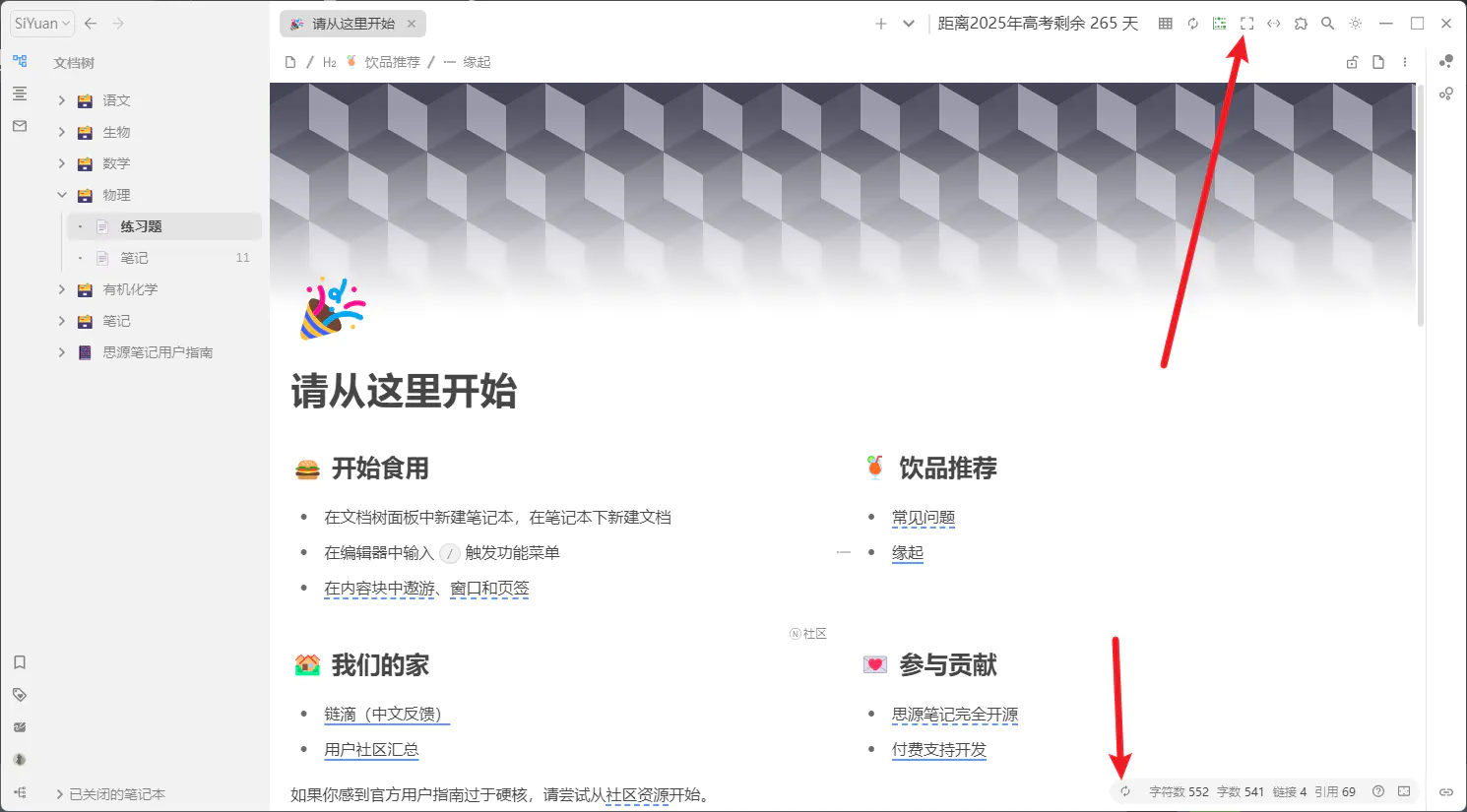Click the width toggle arrows icon
Viewport: 1467px width, 812px height.
point(1274,24)
